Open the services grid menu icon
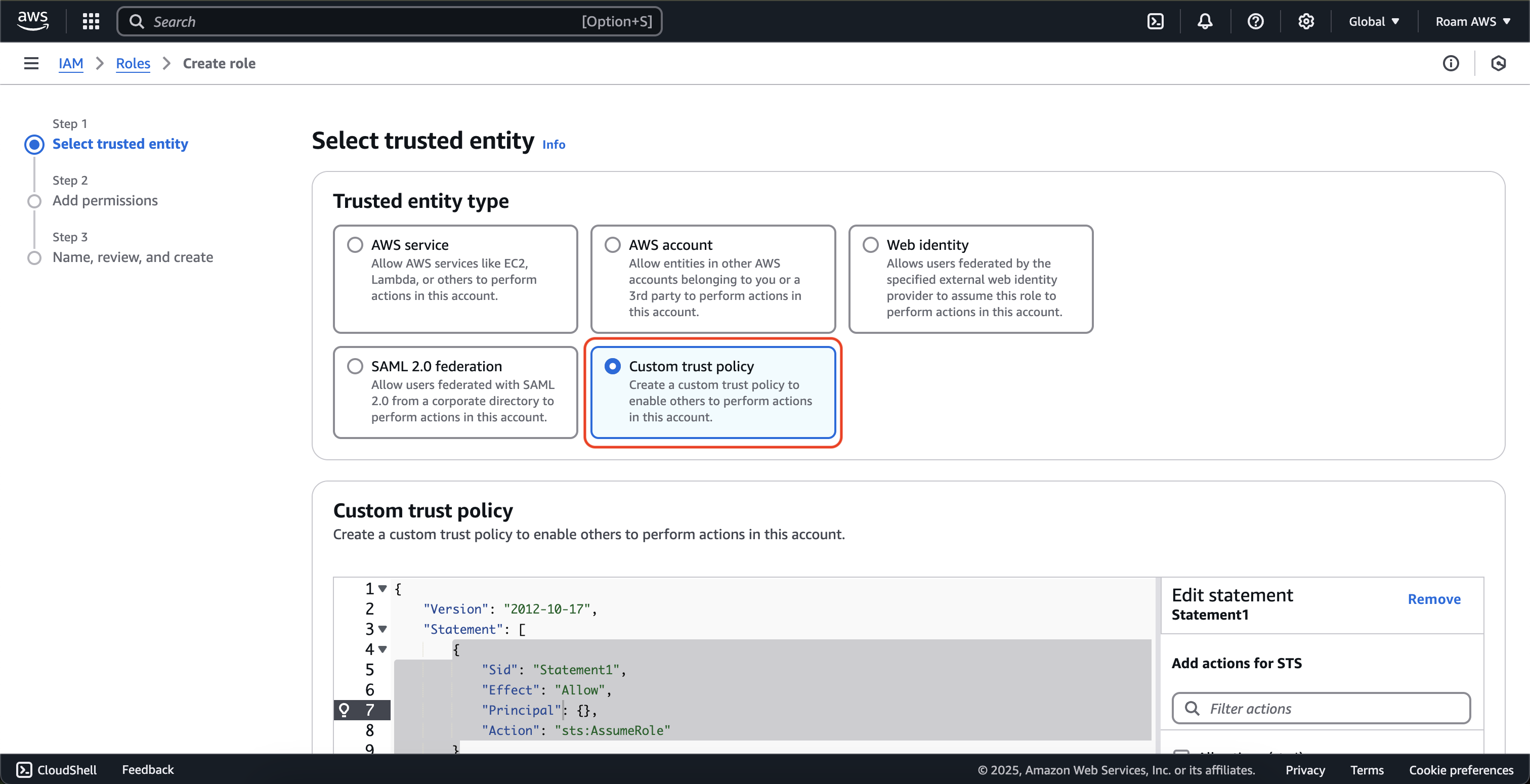1530x784 pixels. pos(90,21)
